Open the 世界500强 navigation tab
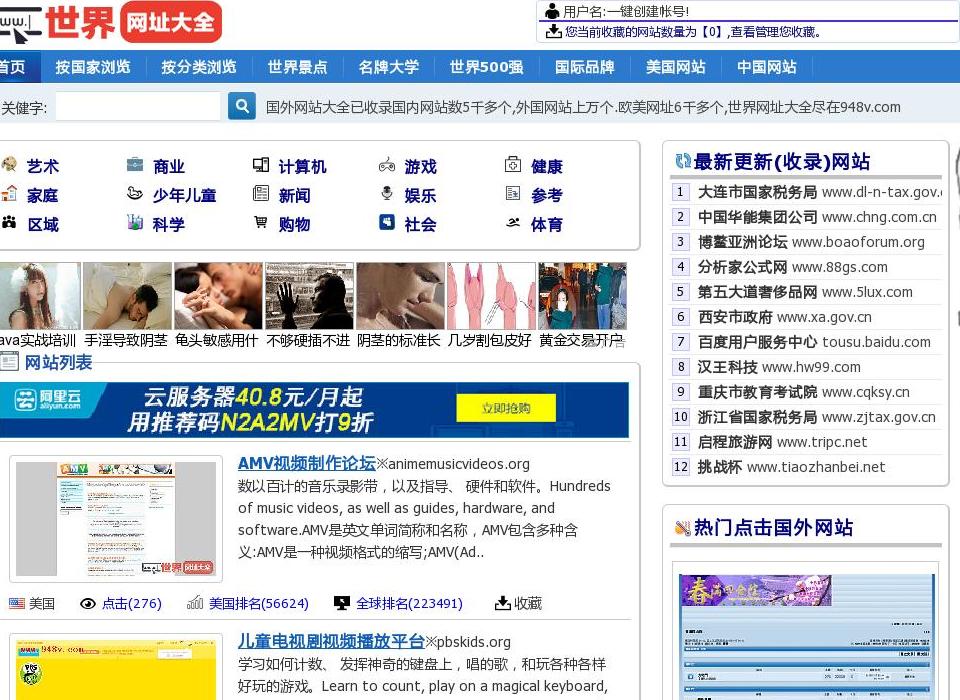This screenshot has width=960, height=700. (x=487, y=67)
